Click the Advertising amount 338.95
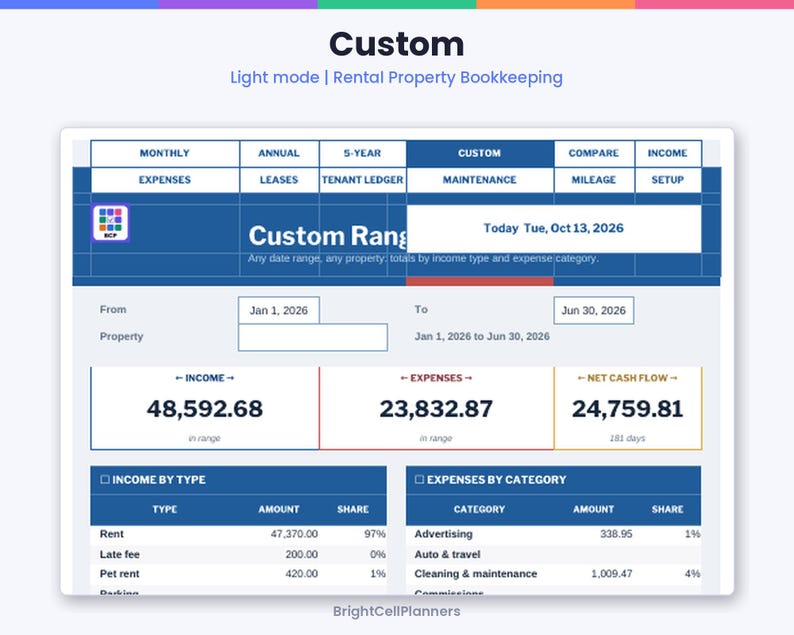 pyautogui.click(x=616, y=534)
